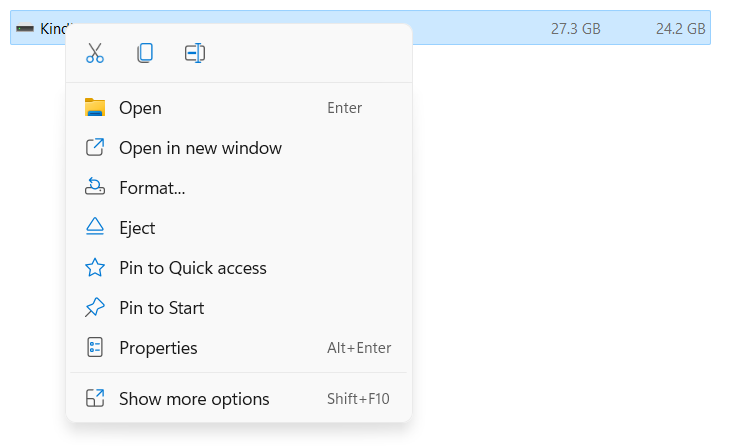Eject the Kindle drive

137,228
